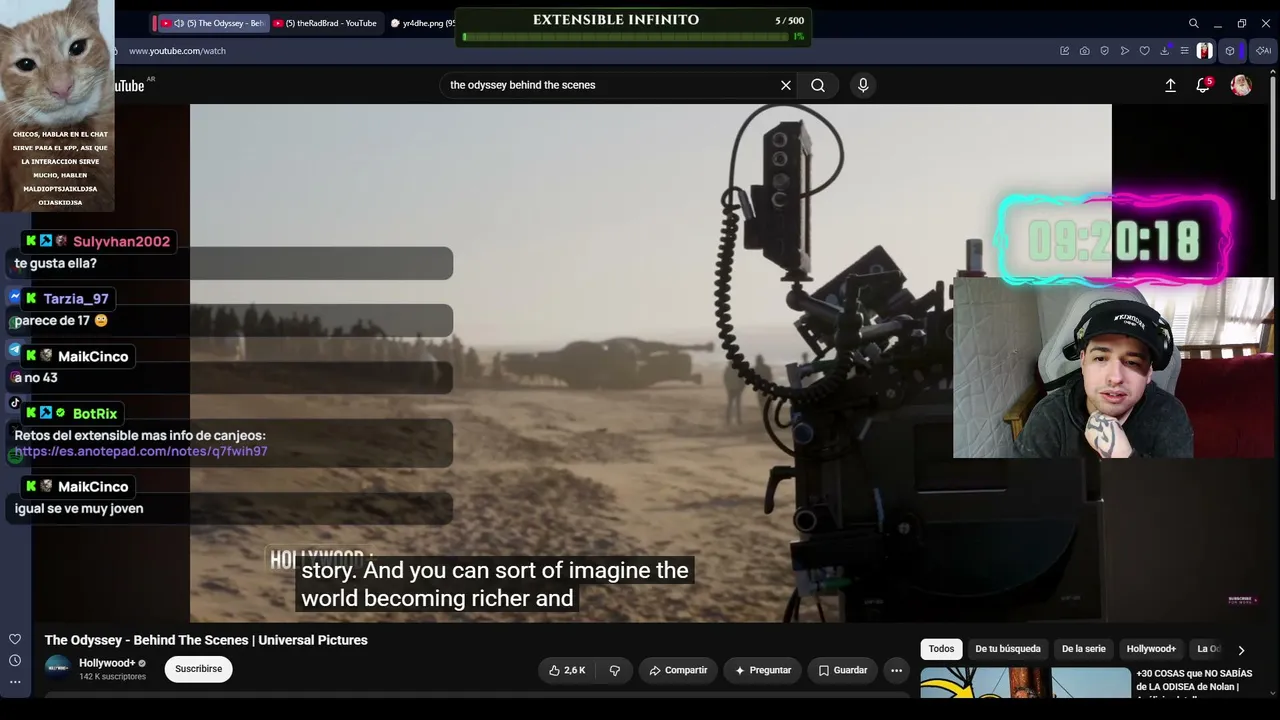Open the es.anotepad.com notes link in chat
The height and width of the screenshot is (720, 1280).
click(x=141, y=451)
